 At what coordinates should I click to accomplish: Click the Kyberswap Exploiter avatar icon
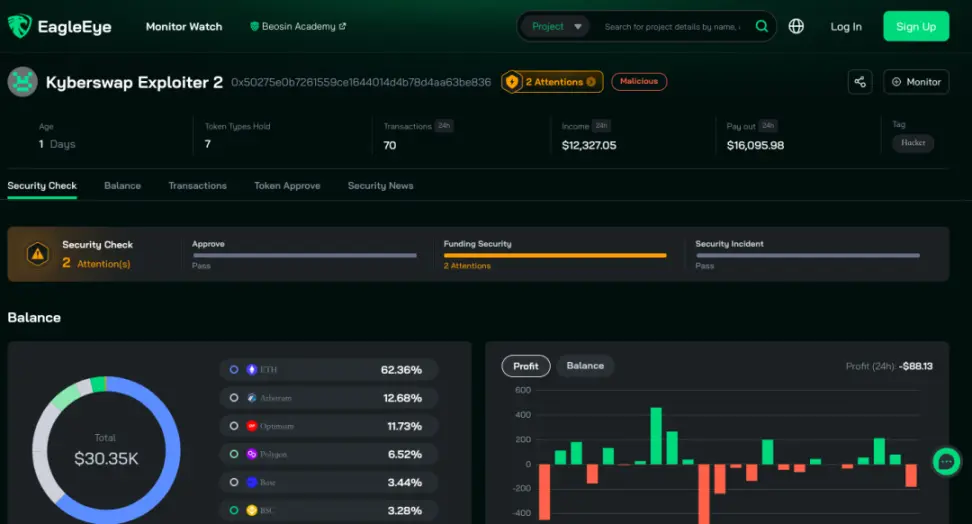click(23, 82)
